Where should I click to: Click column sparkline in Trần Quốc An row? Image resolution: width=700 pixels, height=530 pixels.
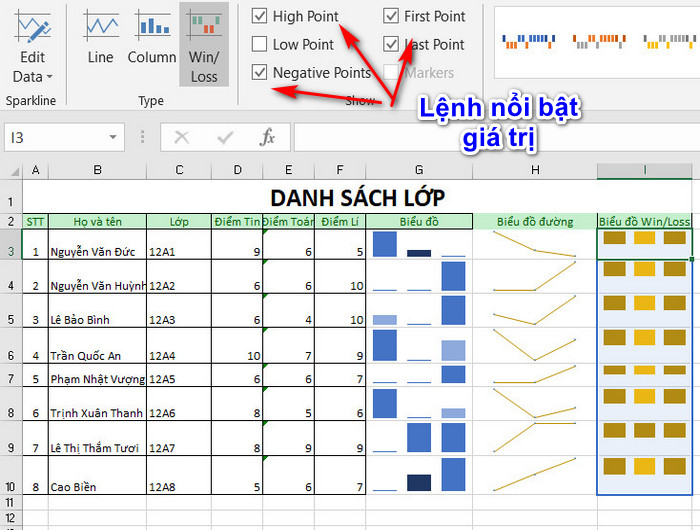tap(419, 345)
